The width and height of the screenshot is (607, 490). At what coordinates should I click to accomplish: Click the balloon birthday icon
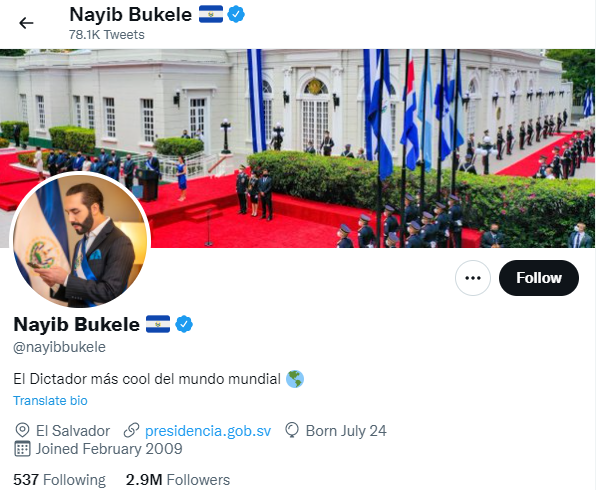click(x=292, y=430)
